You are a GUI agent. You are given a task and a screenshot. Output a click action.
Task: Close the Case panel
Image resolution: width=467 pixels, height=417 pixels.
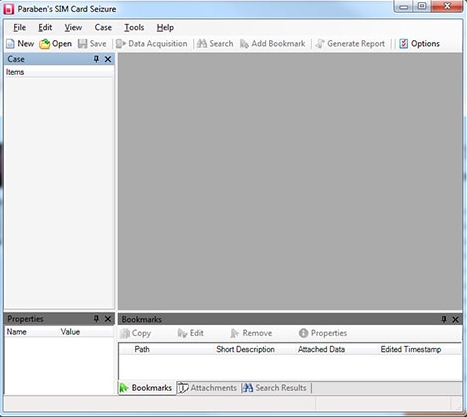(x=108, y=59)
